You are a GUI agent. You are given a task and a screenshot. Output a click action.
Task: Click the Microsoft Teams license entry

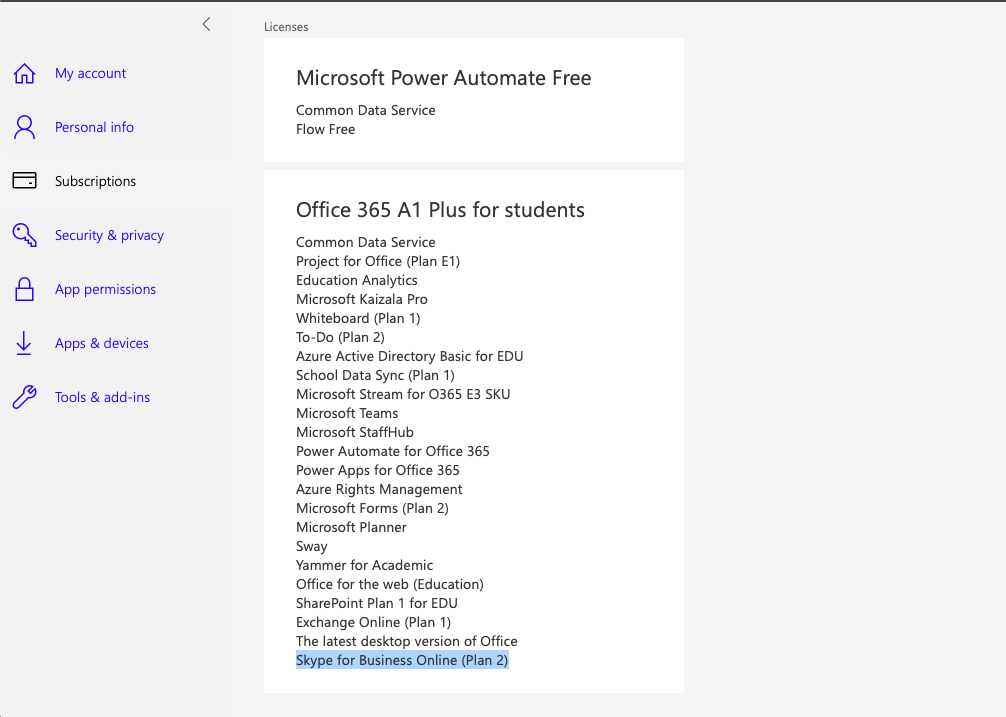347,413
